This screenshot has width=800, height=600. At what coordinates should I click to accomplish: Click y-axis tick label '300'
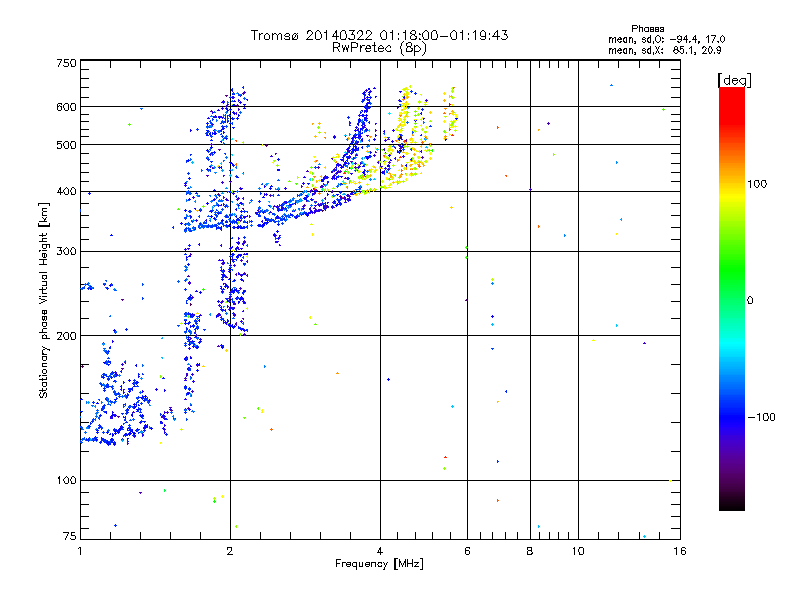[x=66, y=252]
